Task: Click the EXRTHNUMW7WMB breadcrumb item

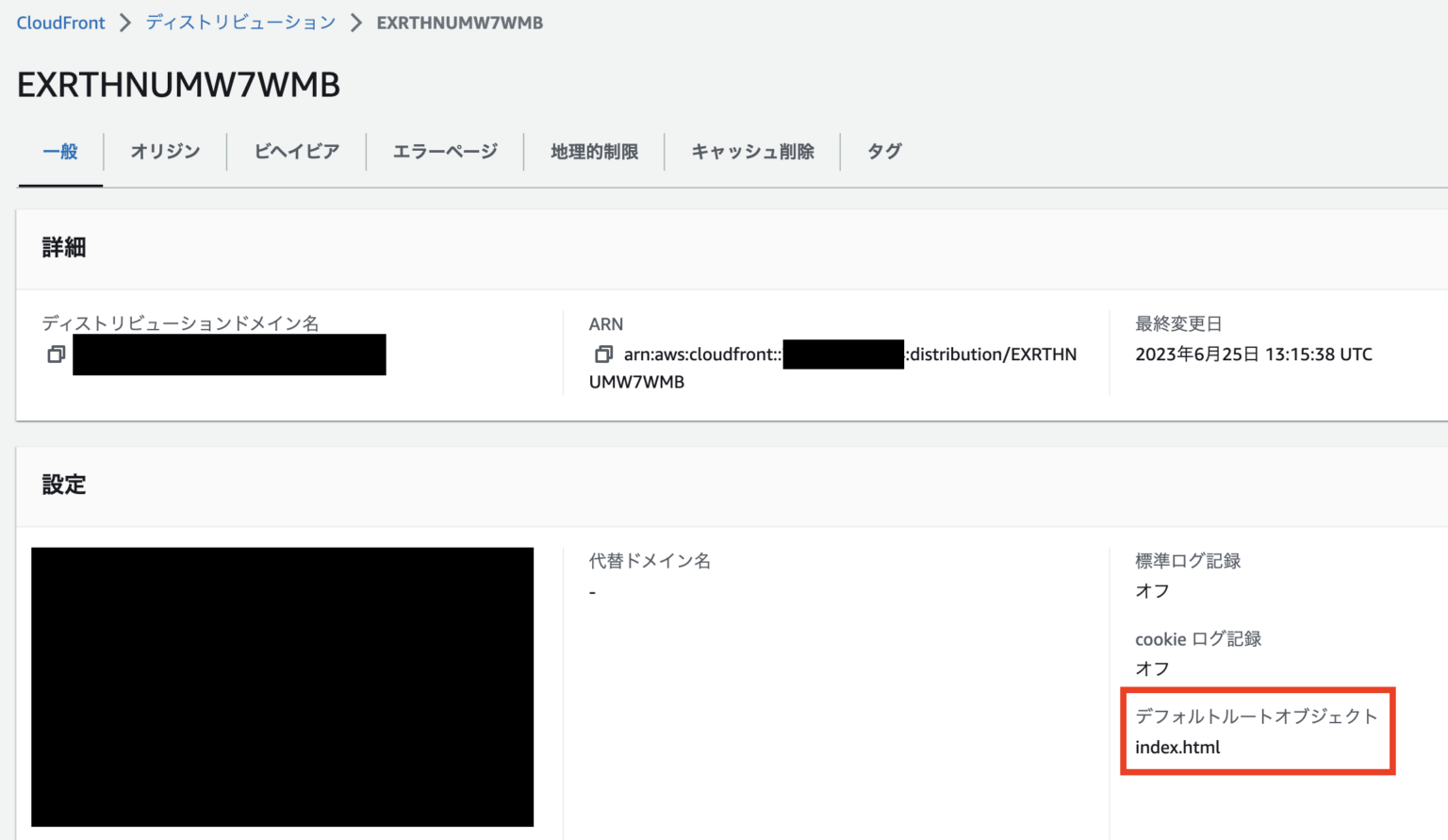Action: click(459, 22)
